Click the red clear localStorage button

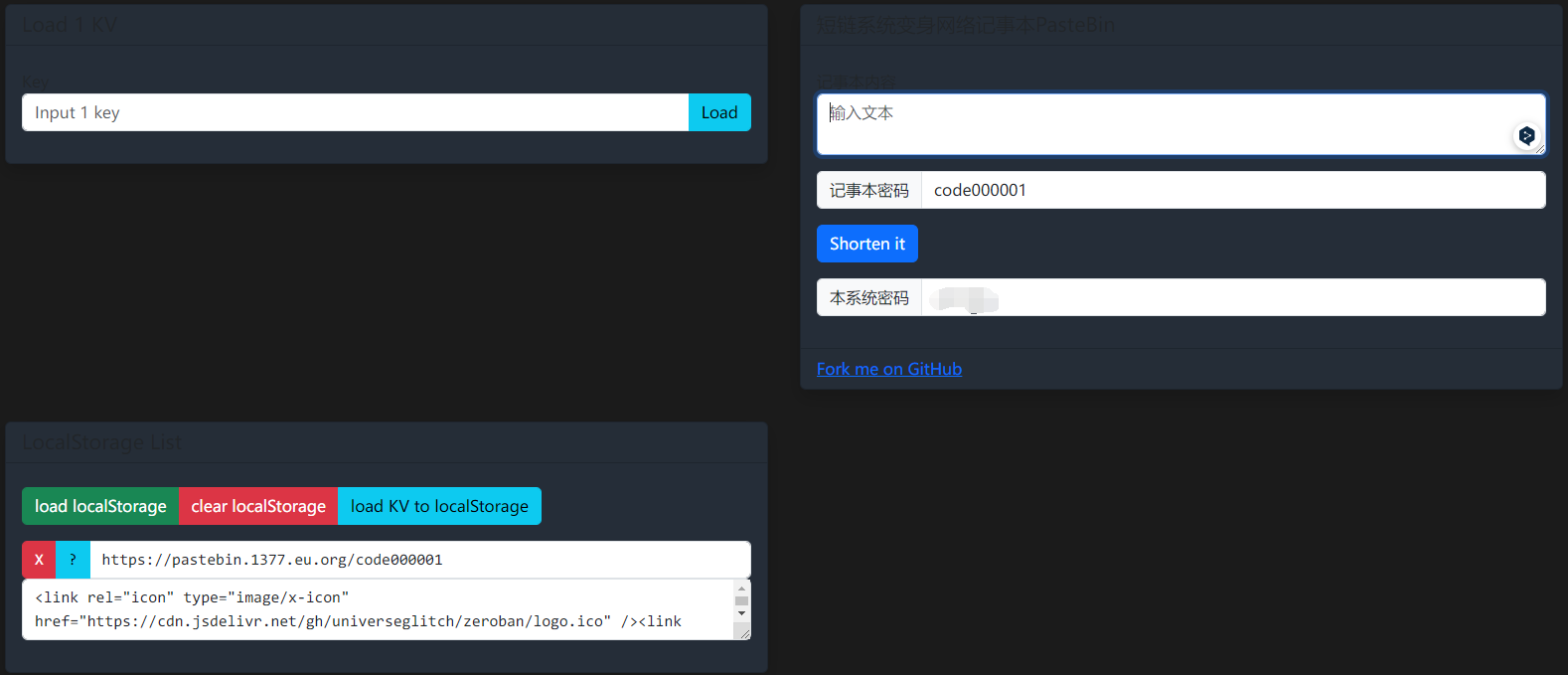258,506
